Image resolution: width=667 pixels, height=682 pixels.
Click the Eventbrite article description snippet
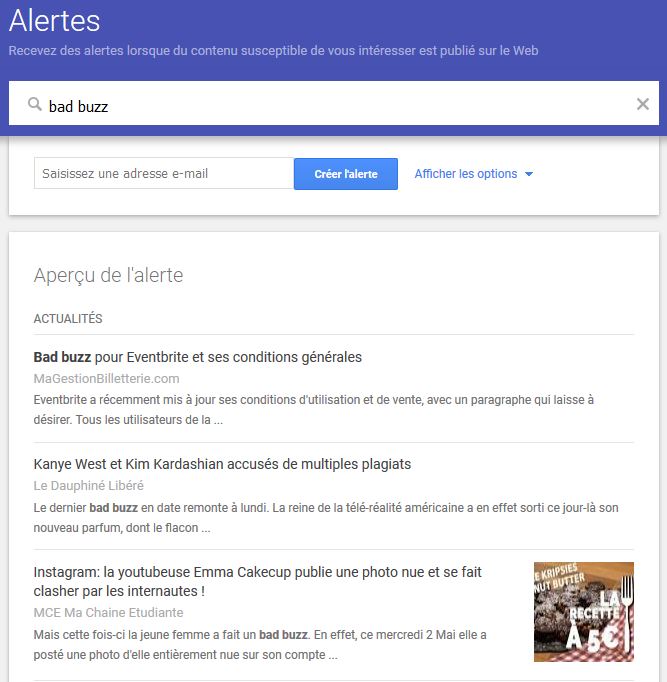(313, 410)
